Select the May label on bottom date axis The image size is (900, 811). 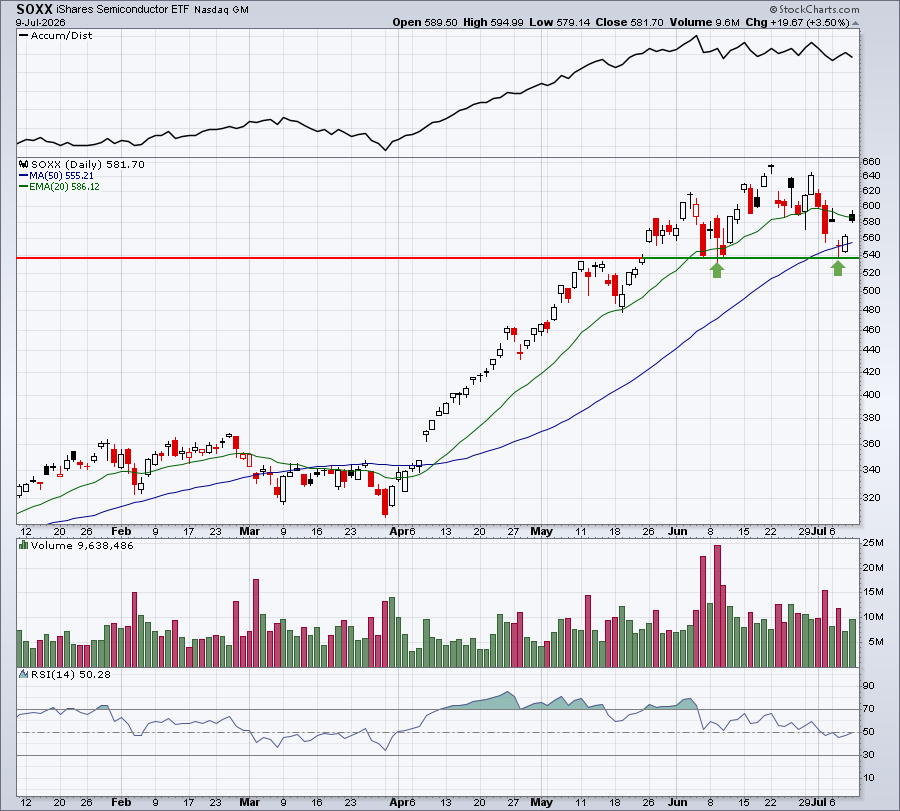coord(541,802)
